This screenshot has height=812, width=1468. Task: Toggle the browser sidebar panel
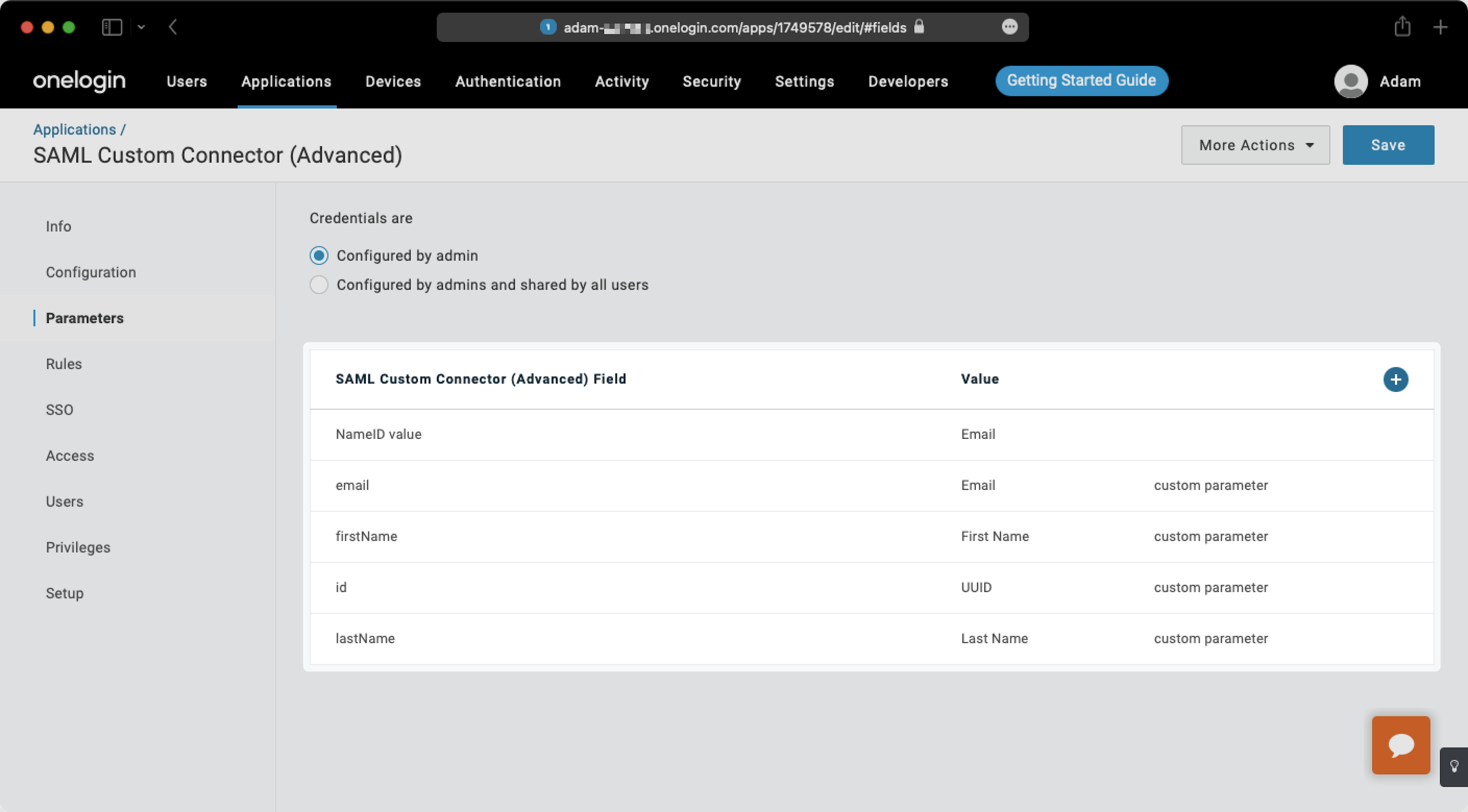(x=112, y=27)
